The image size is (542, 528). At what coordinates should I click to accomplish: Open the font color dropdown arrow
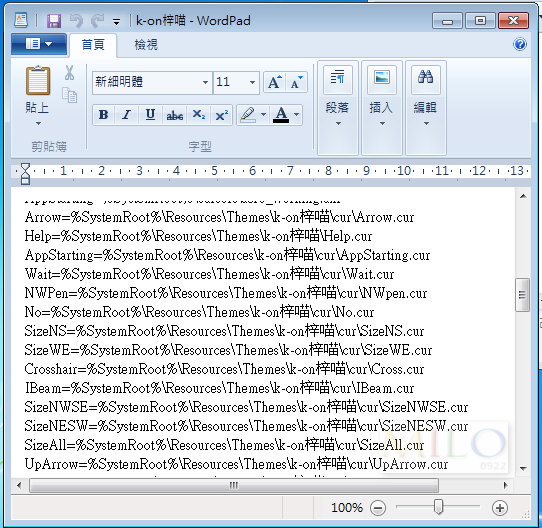[x=297, y=114]
